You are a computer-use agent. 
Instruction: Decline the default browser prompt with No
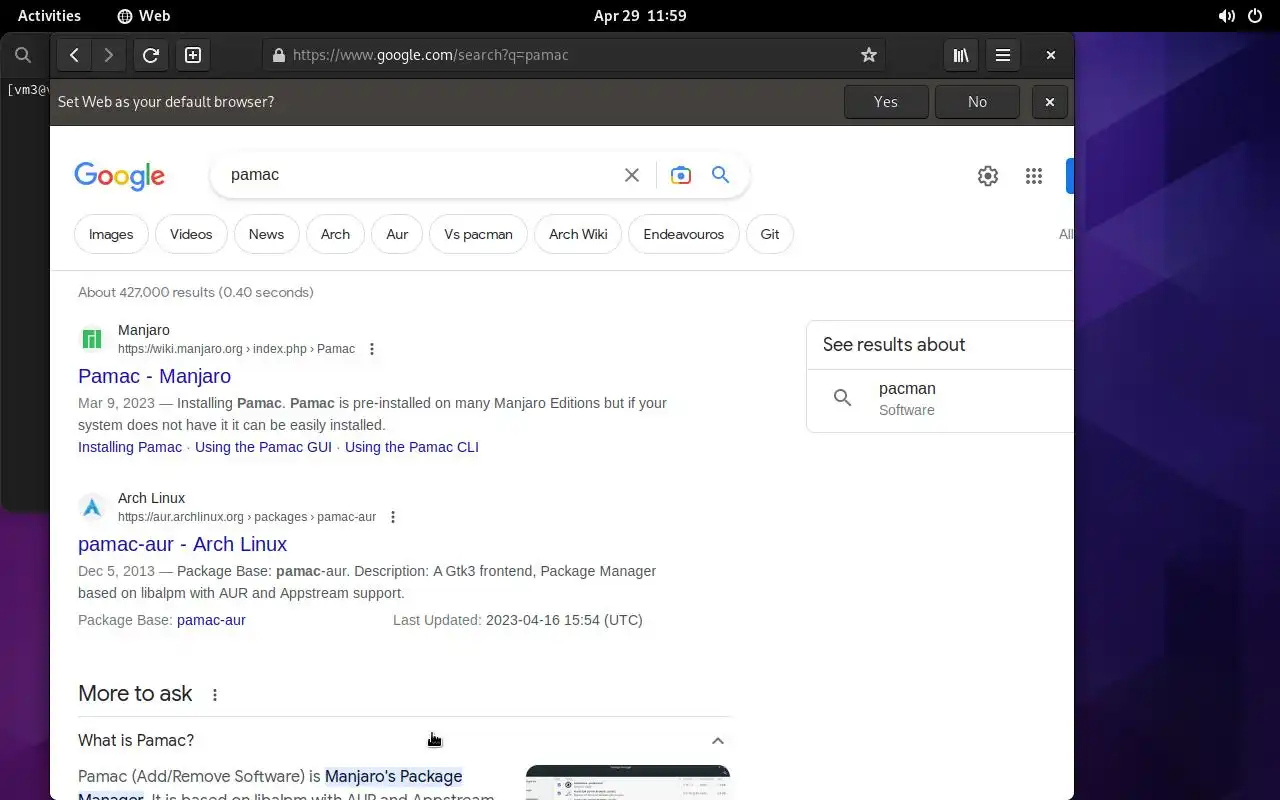(977, 102)
